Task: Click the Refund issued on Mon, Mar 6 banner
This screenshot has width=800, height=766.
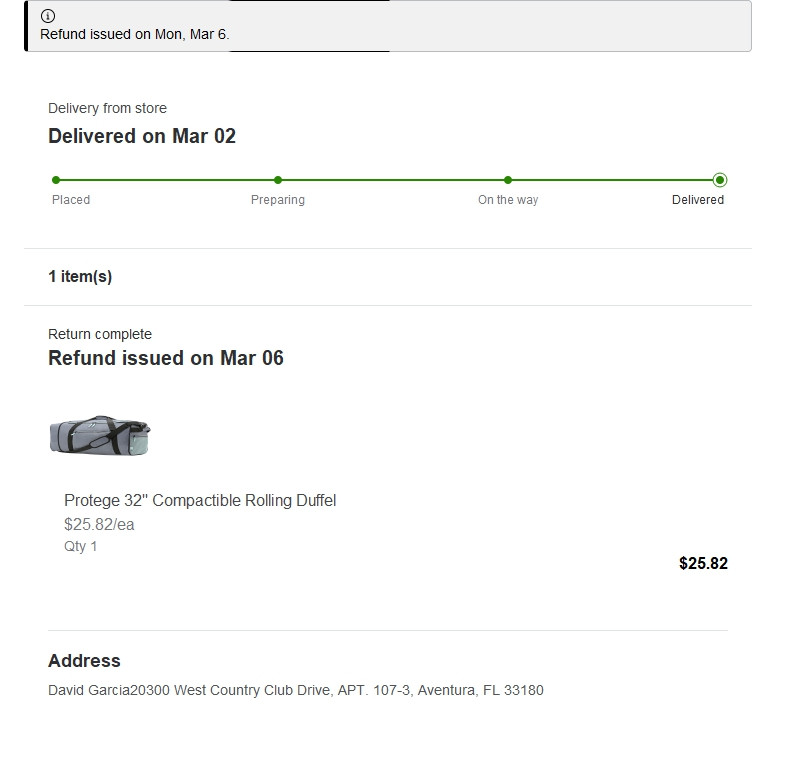Action: (388, 26)
